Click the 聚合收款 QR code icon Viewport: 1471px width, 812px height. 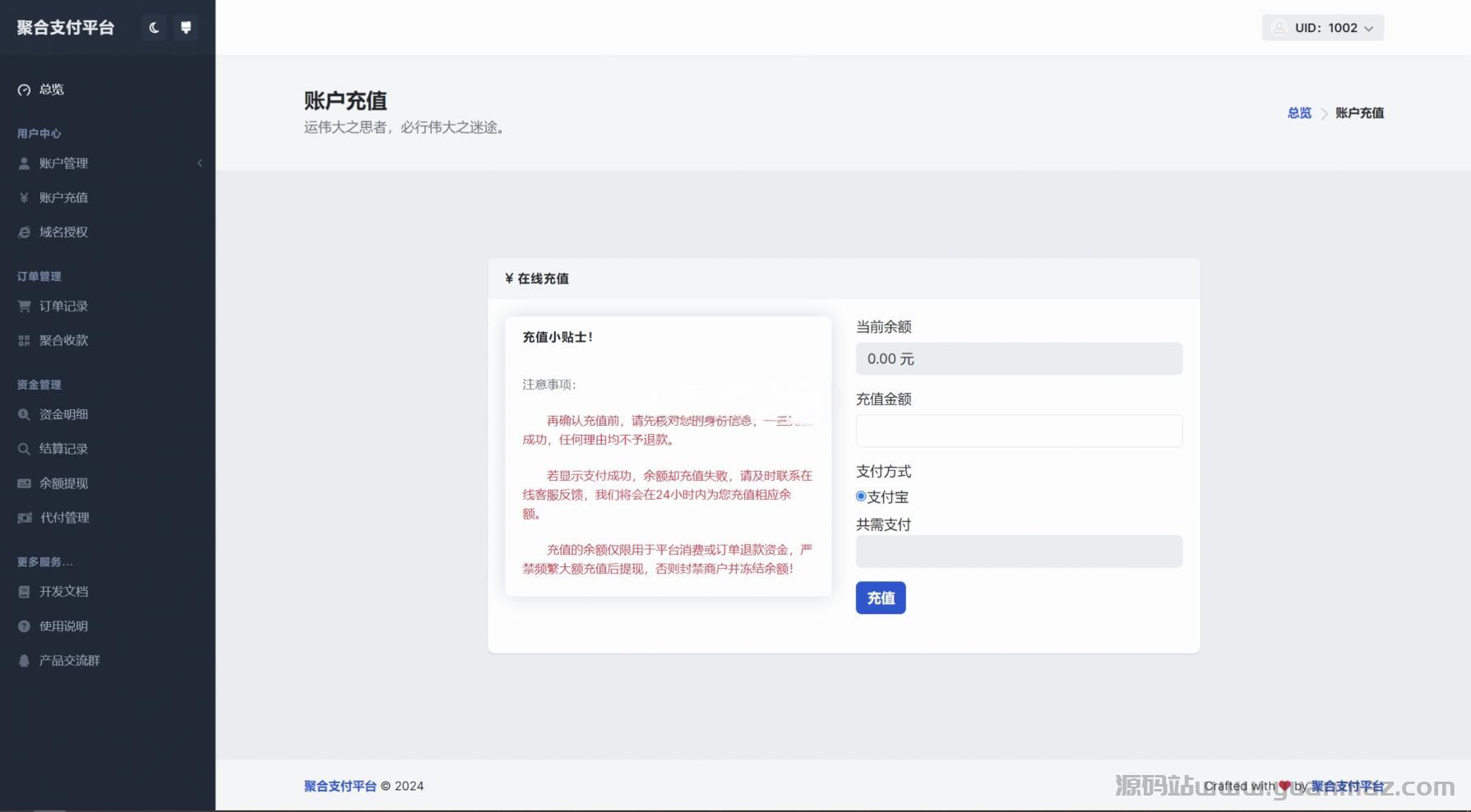pyautogui.click(x=24, y=341)
